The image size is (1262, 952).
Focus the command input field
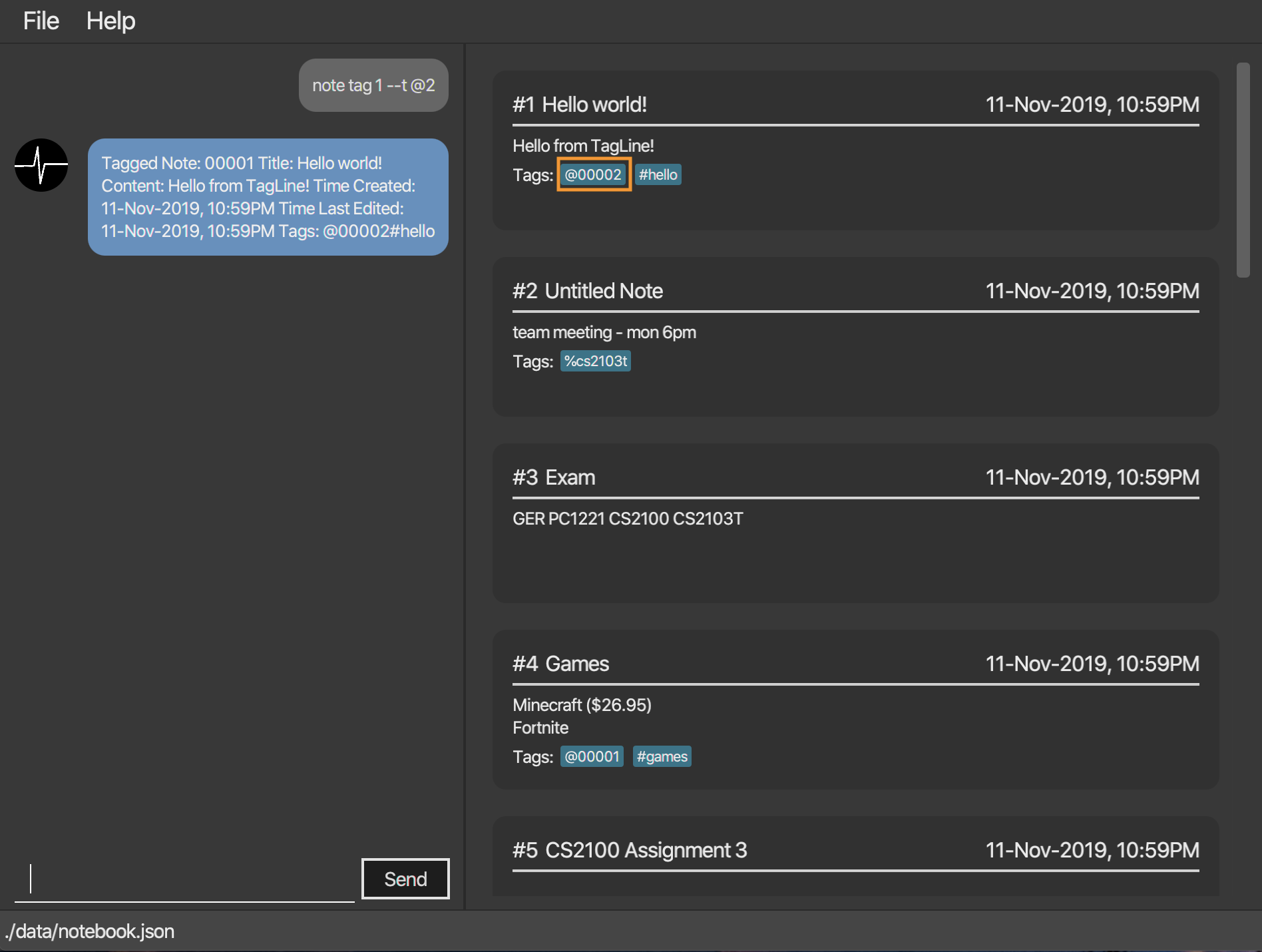184,880
